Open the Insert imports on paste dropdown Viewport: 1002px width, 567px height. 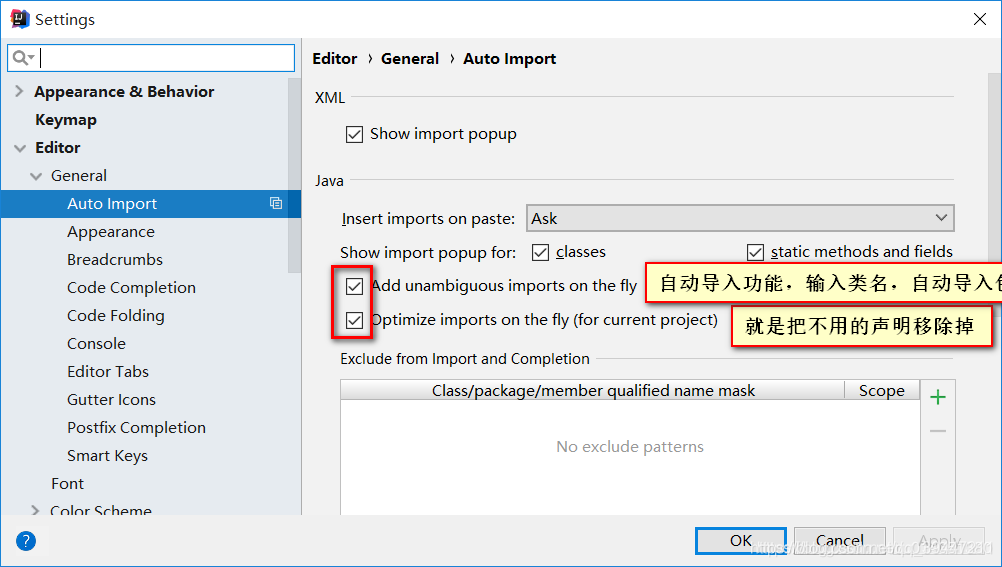pos(740,218)
